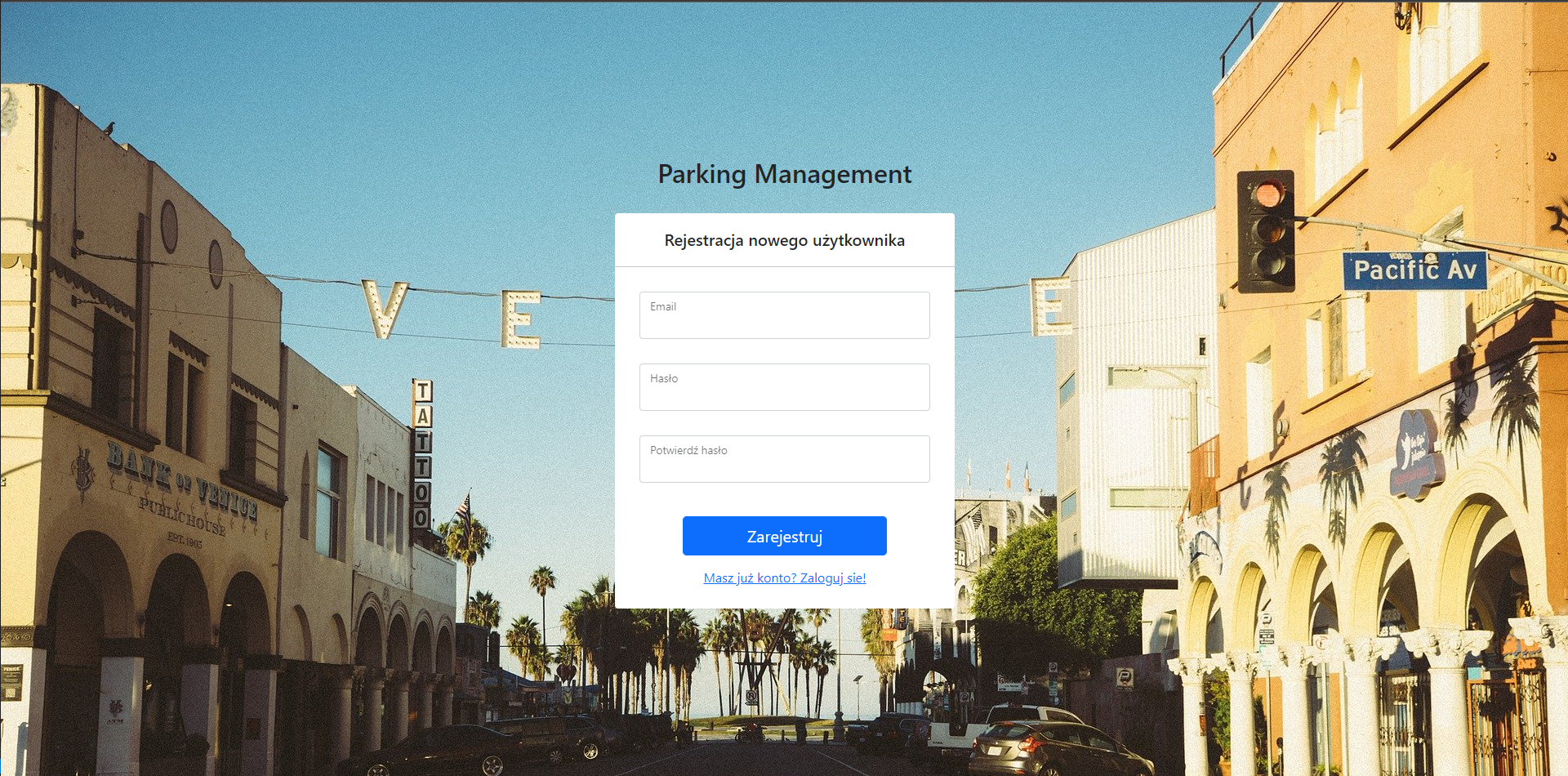Select the Potwierdź hasło field
Image resolution: width=1568 pixels, height=776 pixels.
tap(784, 459)
